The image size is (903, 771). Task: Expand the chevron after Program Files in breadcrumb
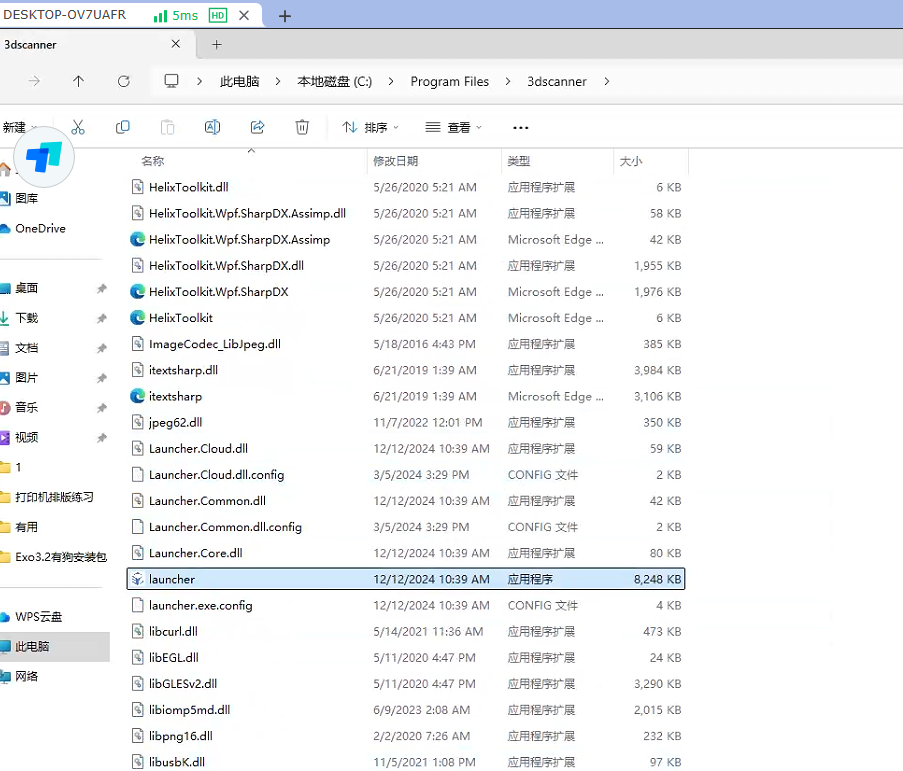click(508, 81)
